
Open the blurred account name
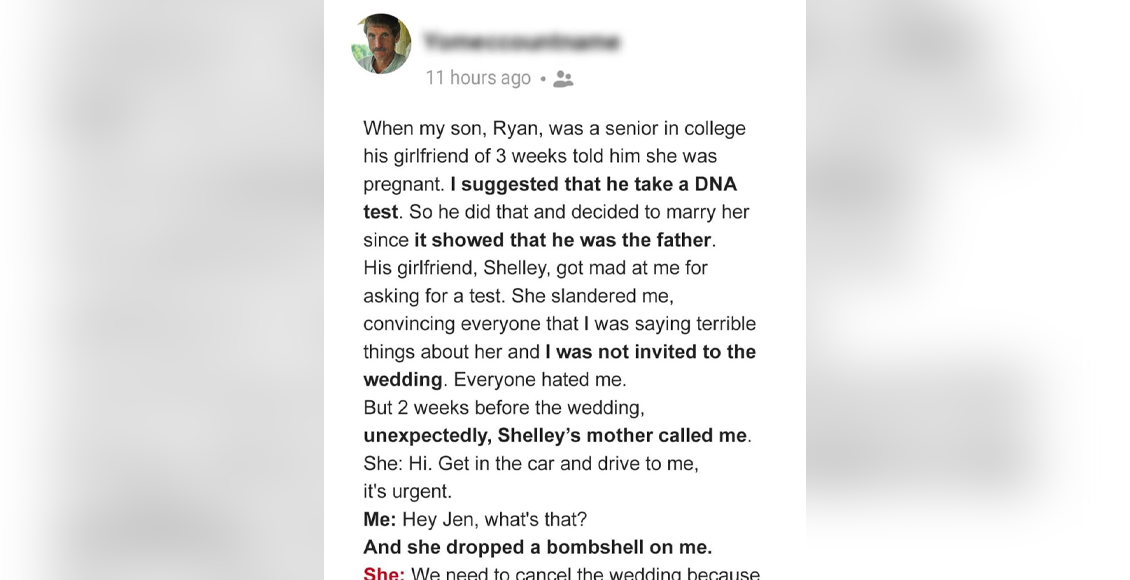522,42
